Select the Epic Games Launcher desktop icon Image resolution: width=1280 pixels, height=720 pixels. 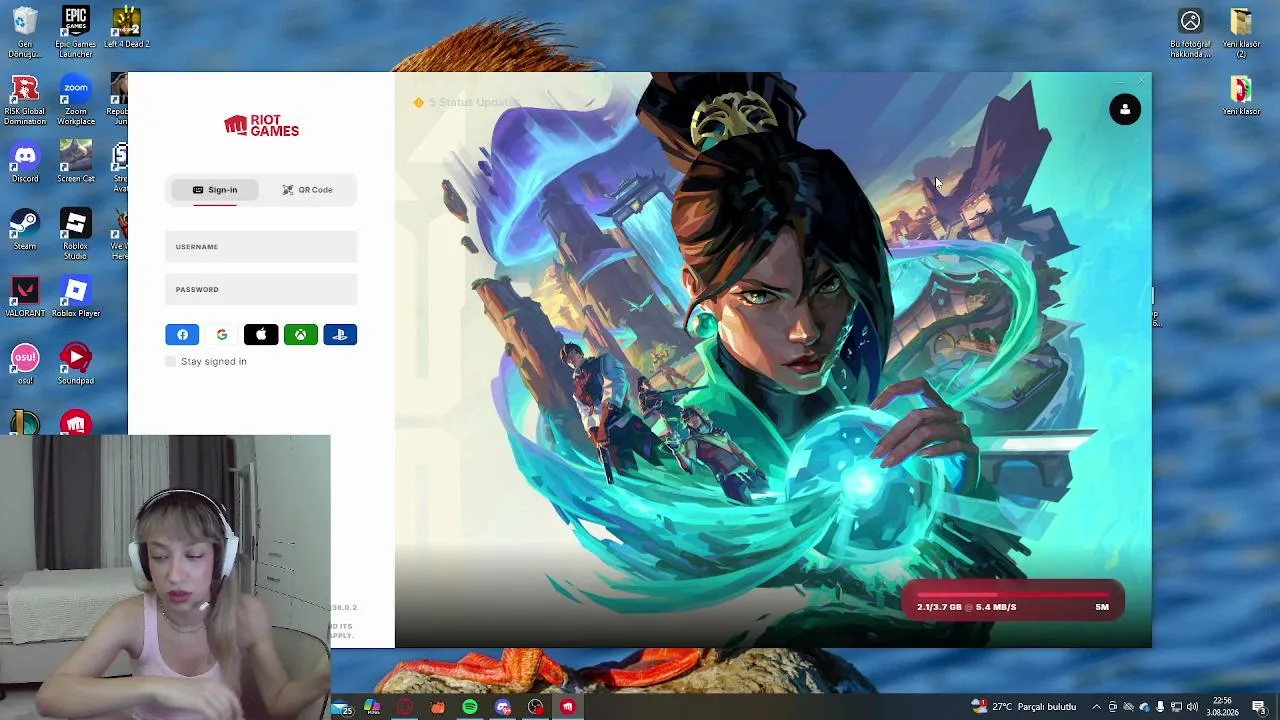[75, 33]
